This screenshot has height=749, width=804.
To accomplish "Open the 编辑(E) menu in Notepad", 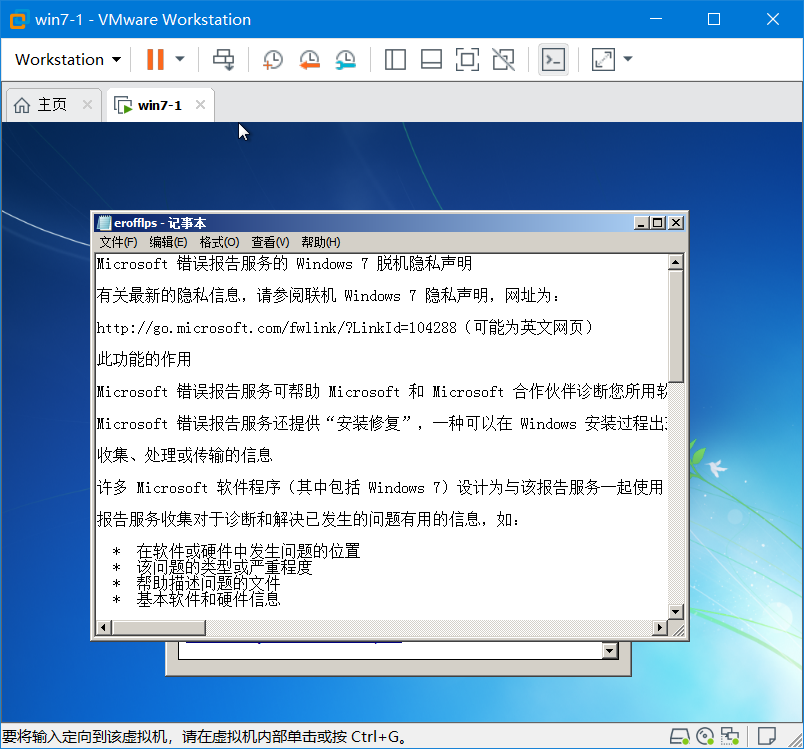I will click(168, 242).
